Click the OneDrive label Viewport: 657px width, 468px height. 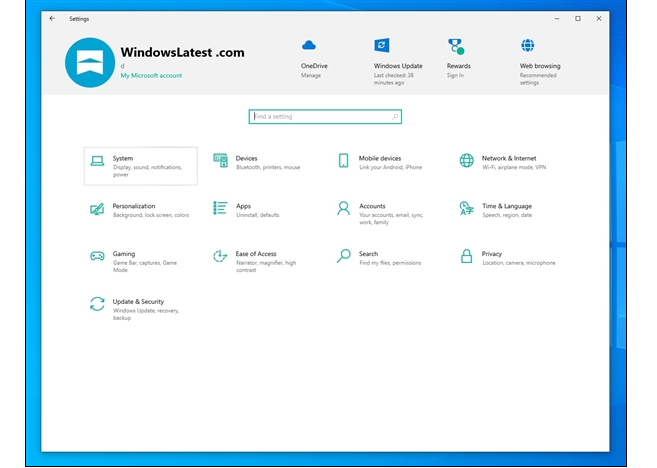314,66
